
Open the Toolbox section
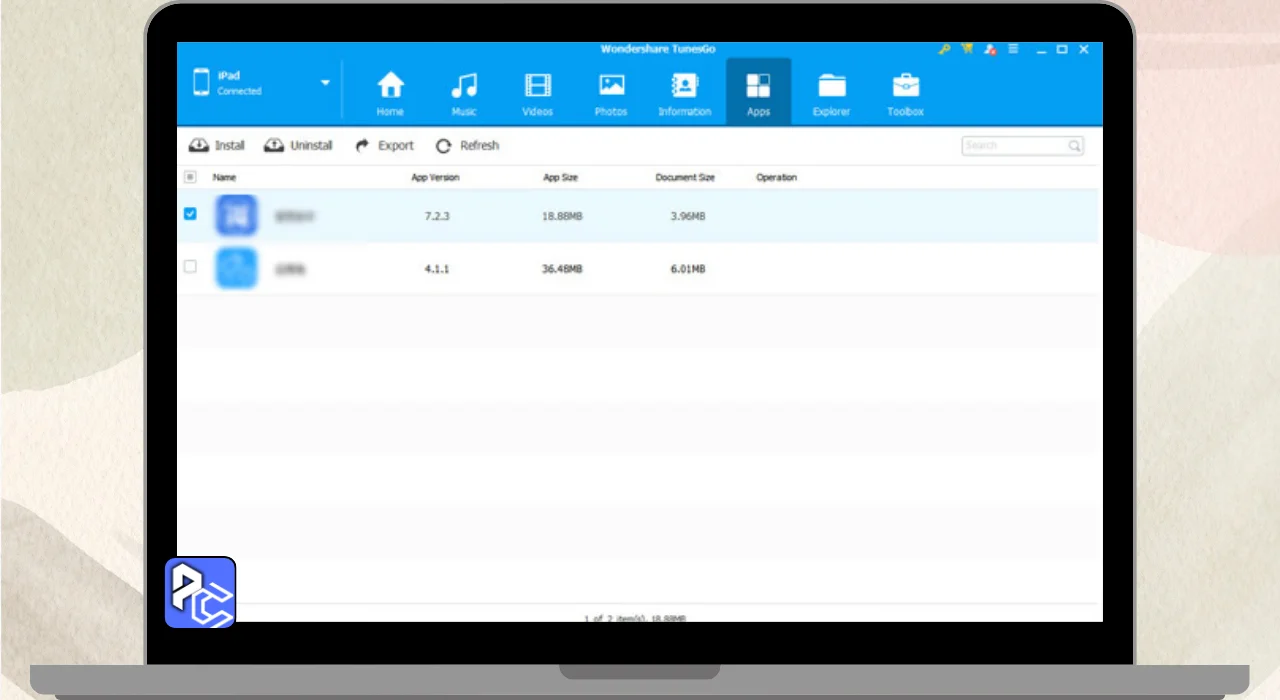tap(905, 93)
